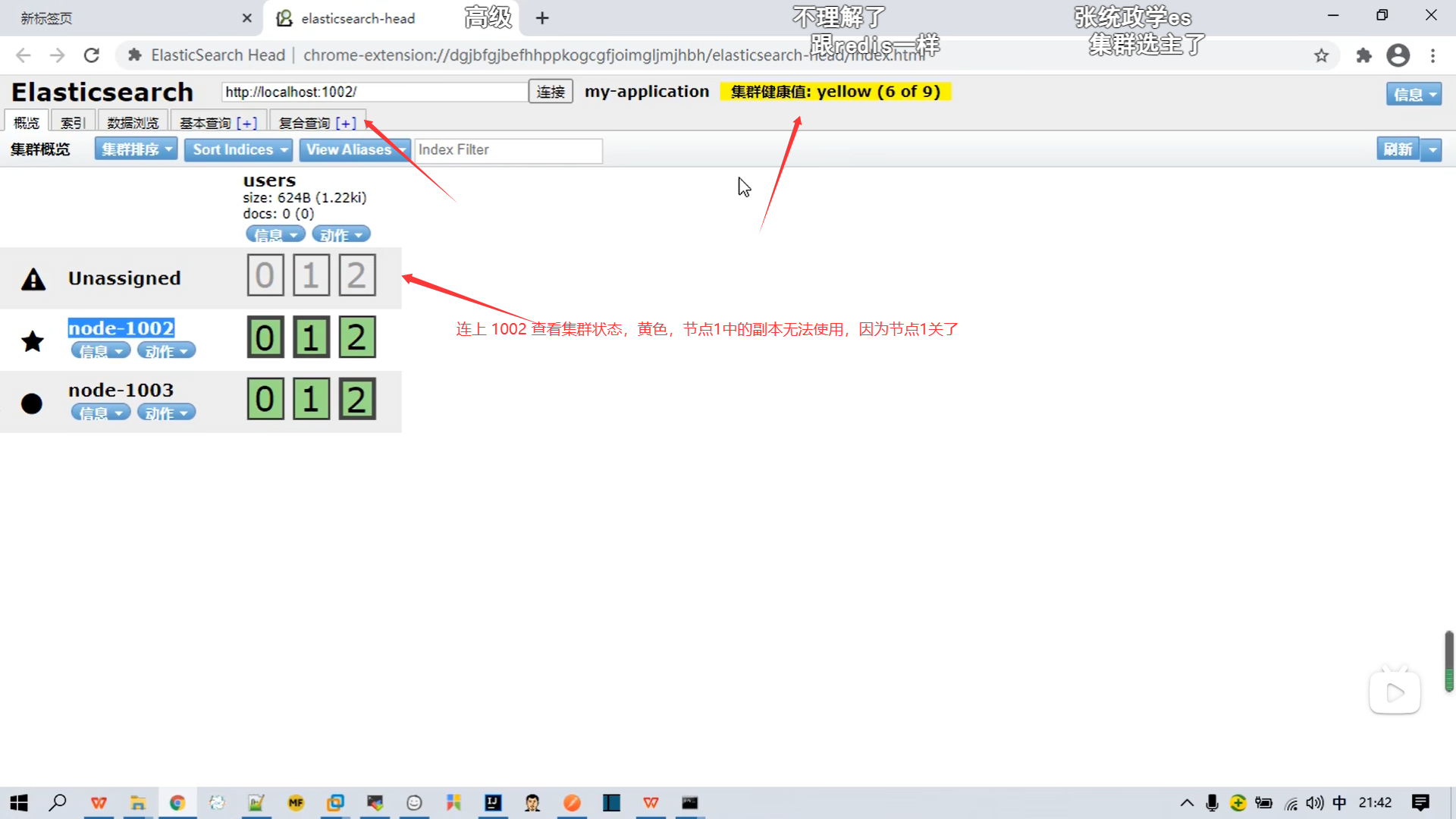Open the IntelliJ IDEA taskbar icon
This screenshot has width=1456, height=819.
(493, 802)
